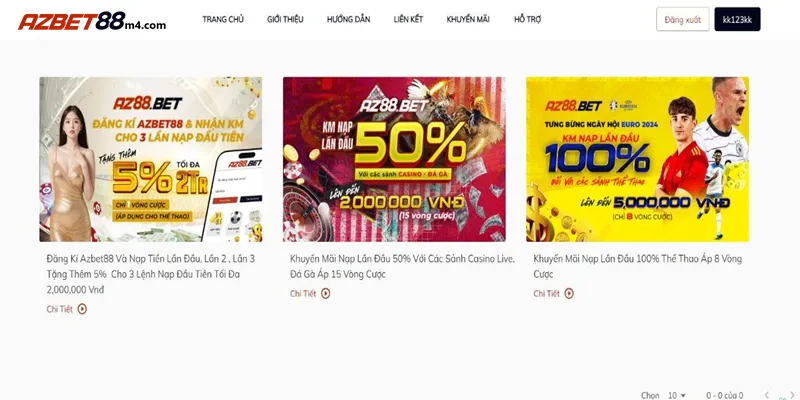Viewport: 800px width, 400px height.
Task: Open the Khuyến Mãi menu item
Action: pyautogui.click(x=468, y=19)
